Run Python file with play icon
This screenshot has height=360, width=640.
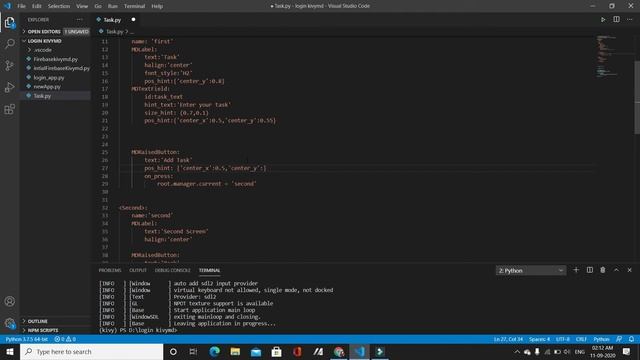603,20
